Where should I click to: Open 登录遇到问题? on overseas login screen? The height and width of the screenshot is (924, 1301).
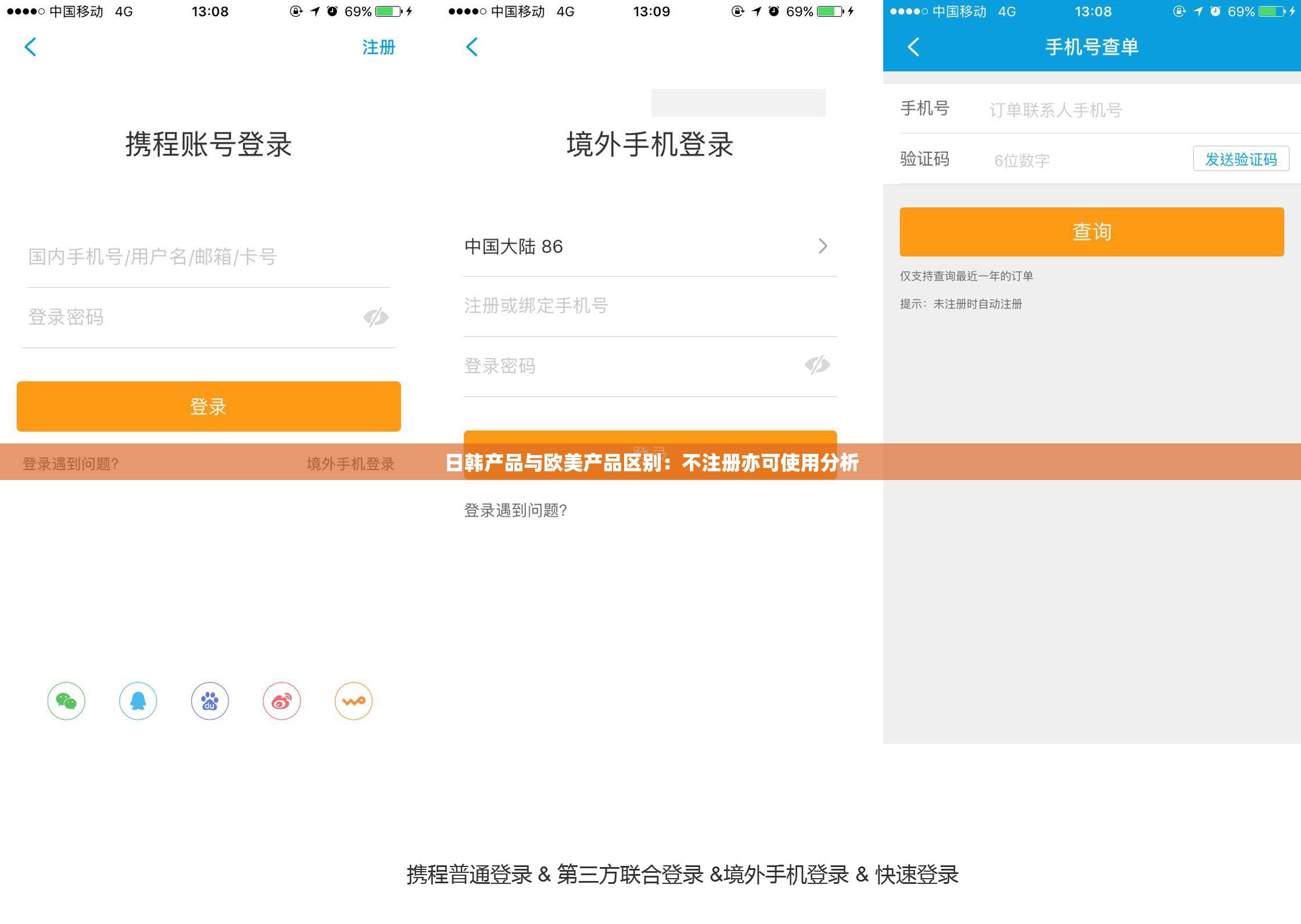pyautogui.click(x=515, y=510)
